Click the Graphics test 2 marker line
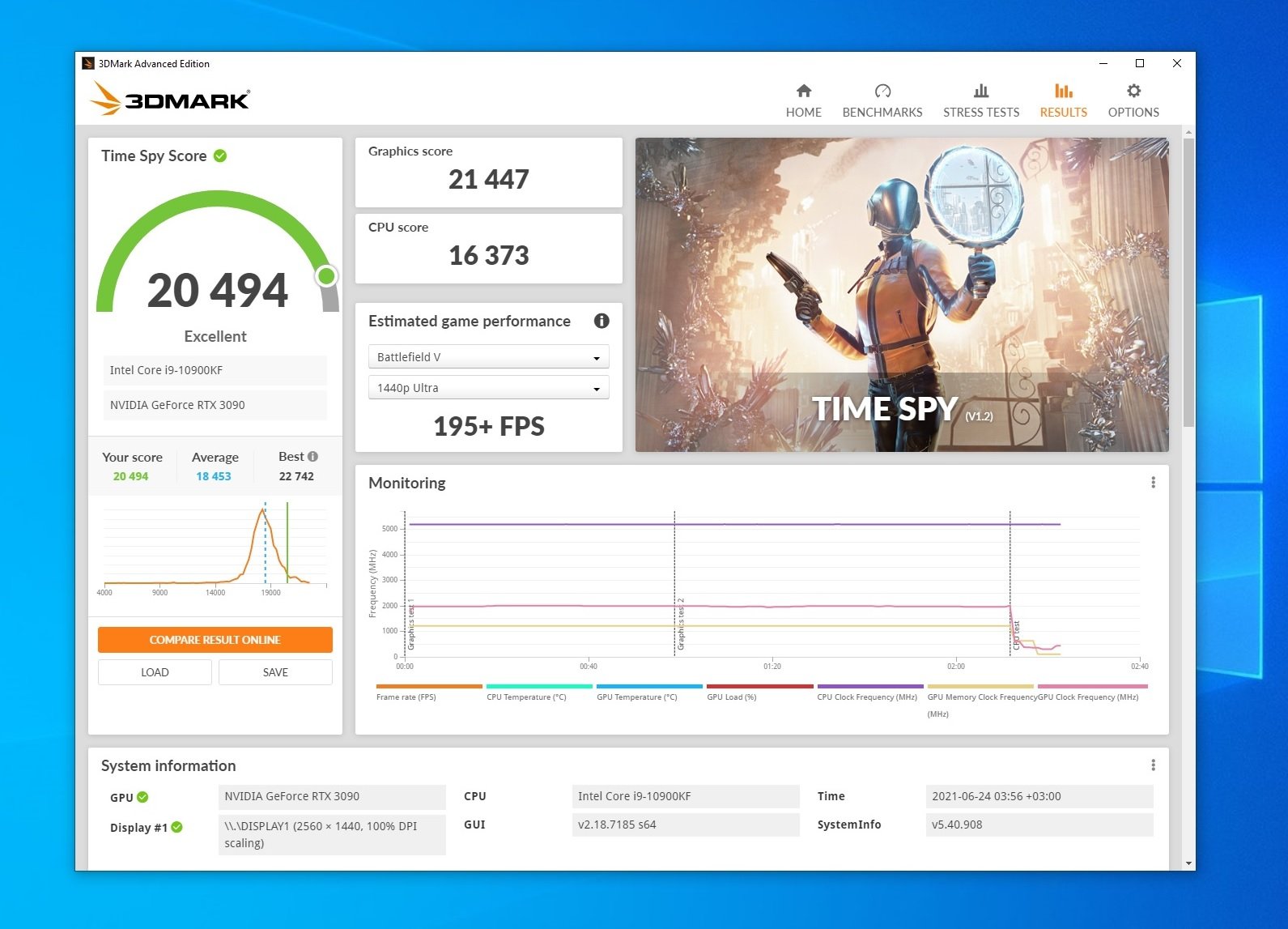This screenshot has width=1288, height=929. point(674,583)
